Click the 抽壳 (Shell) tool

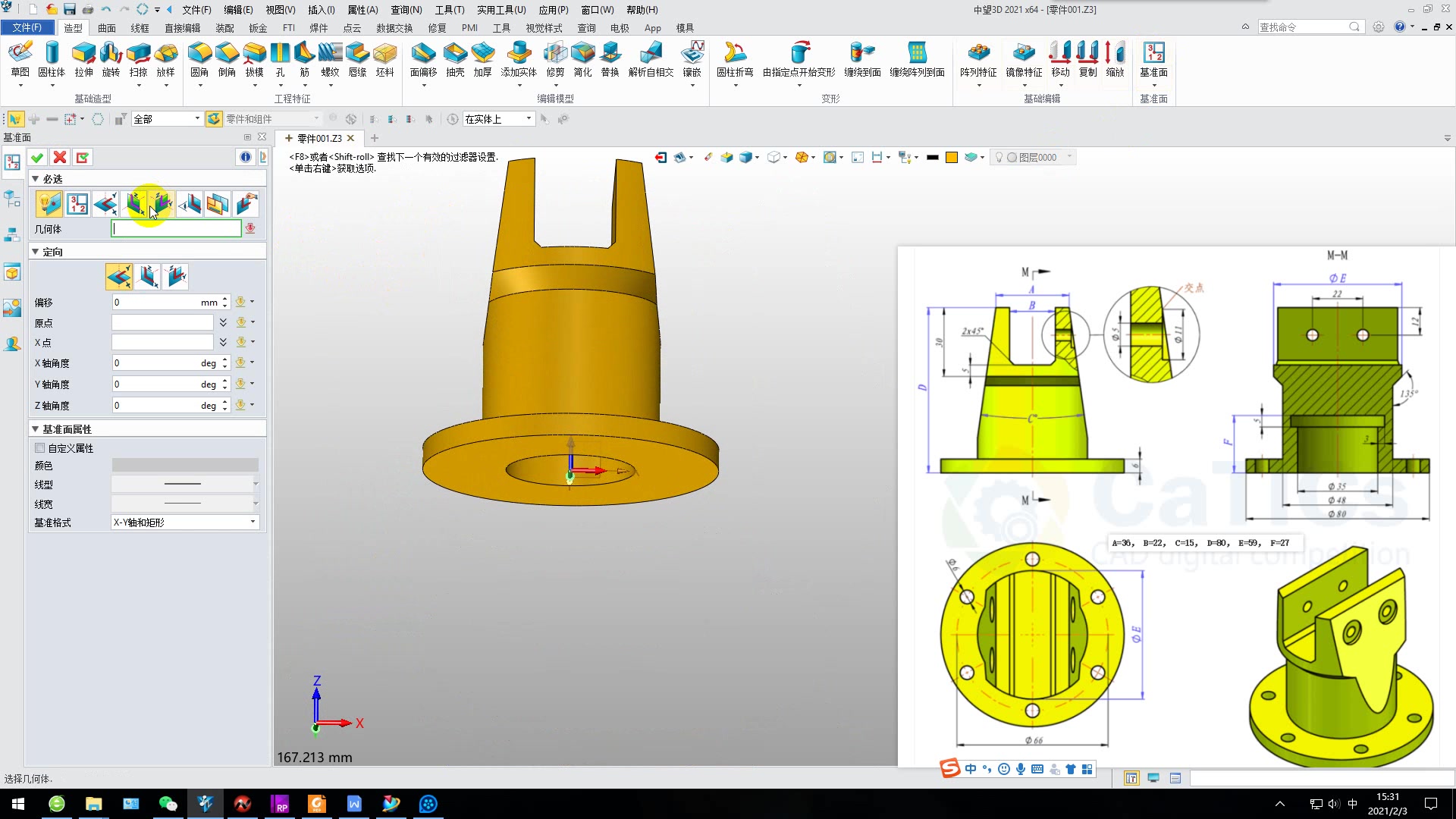click(455, 61)
